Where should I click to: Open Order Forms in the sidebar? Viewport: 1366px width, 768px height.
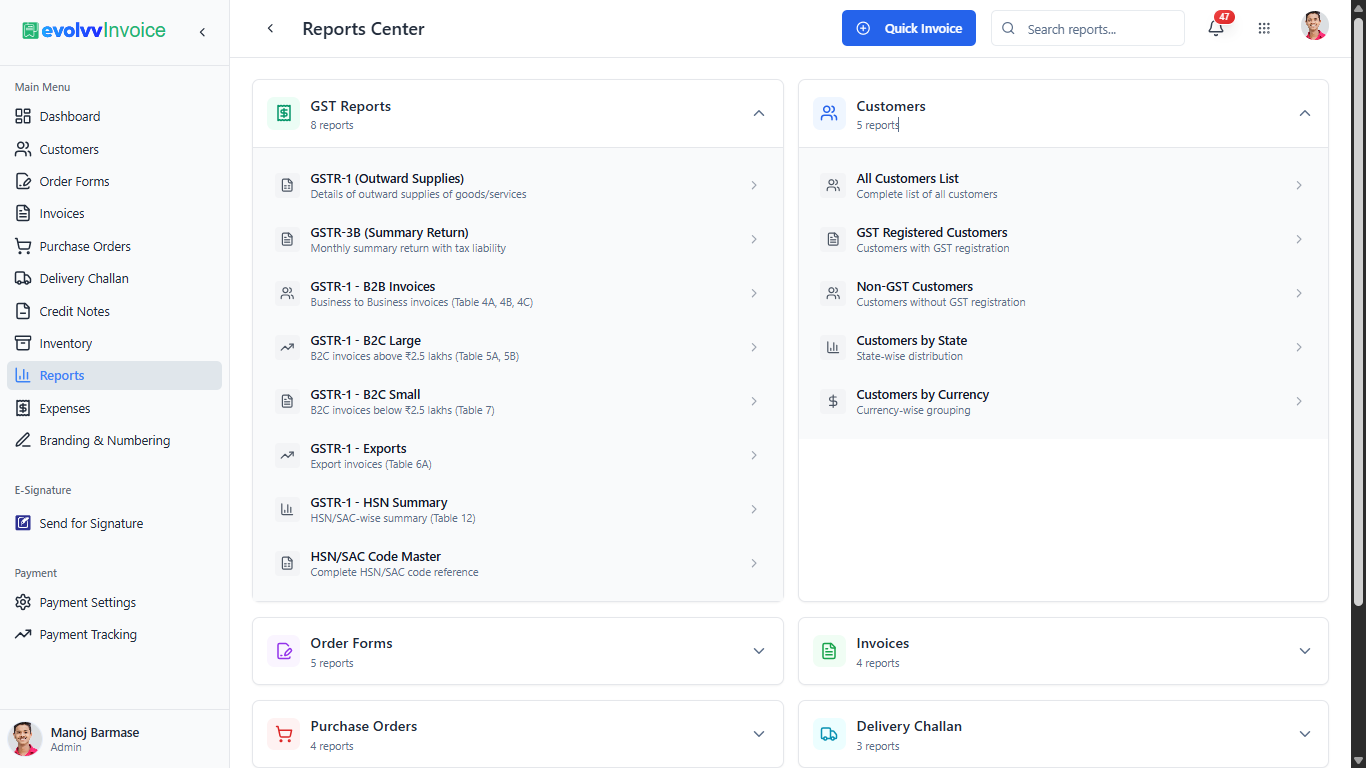[114, 181]
